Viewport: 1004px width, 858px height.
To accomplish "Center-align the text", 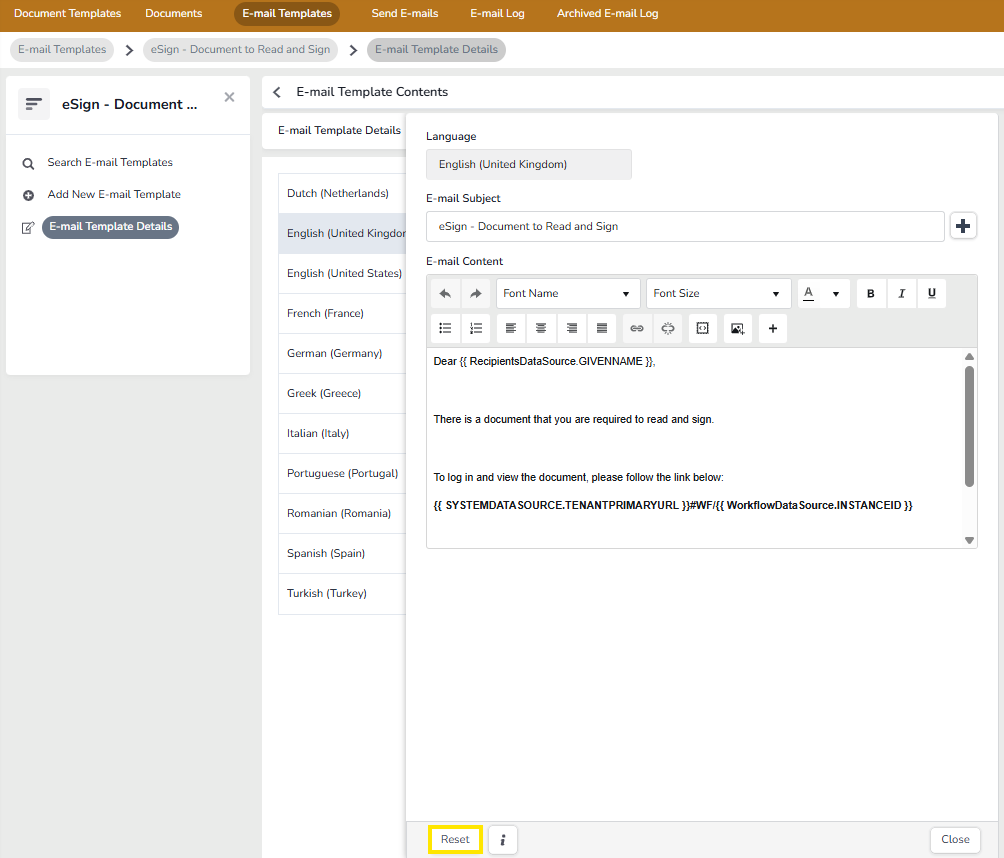I will 541,328.
